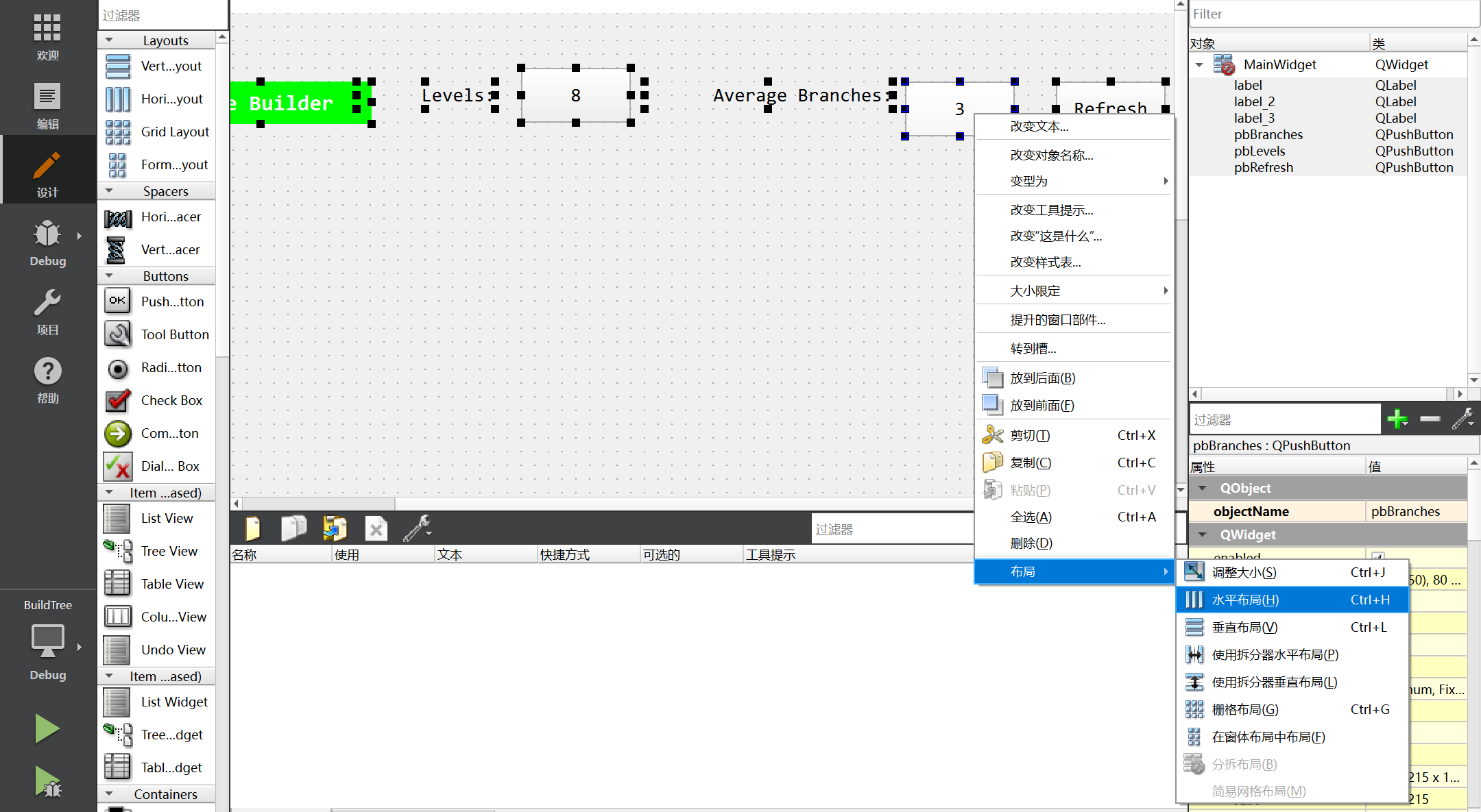
Task: Open the 项目 projects mode
Action: tap(48, 311)
